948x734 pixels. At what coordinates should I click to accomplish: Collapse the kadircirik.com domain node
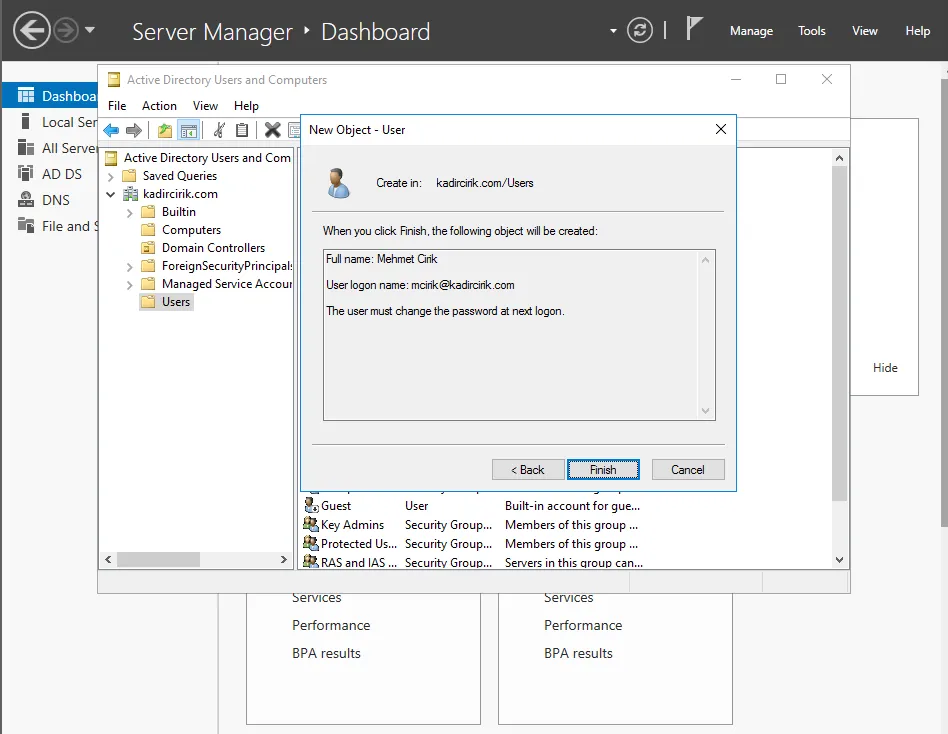(111, 195)
